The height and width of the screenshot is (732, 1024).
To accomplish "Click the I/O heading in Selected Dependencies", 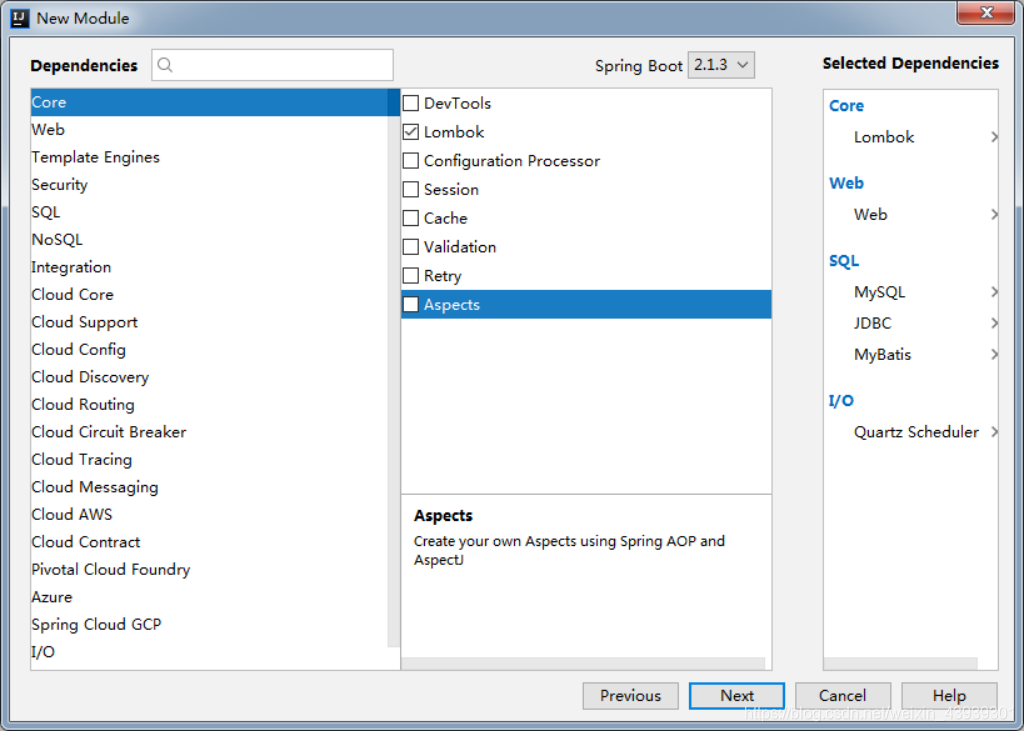I will (841, 400).
